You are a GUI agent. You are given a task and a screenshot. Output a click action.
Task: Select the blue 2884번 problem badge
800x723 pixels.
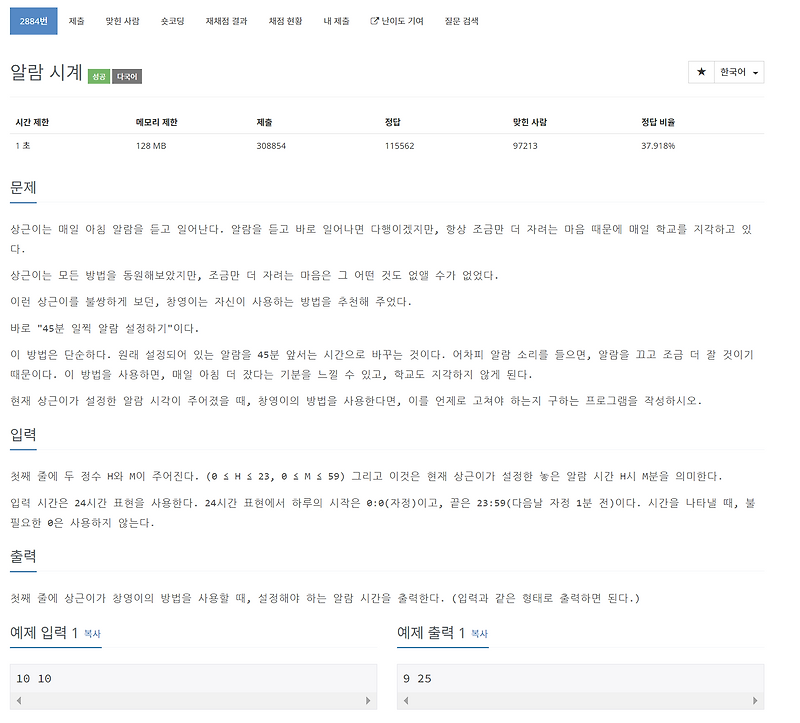click(x=34, y=20)
